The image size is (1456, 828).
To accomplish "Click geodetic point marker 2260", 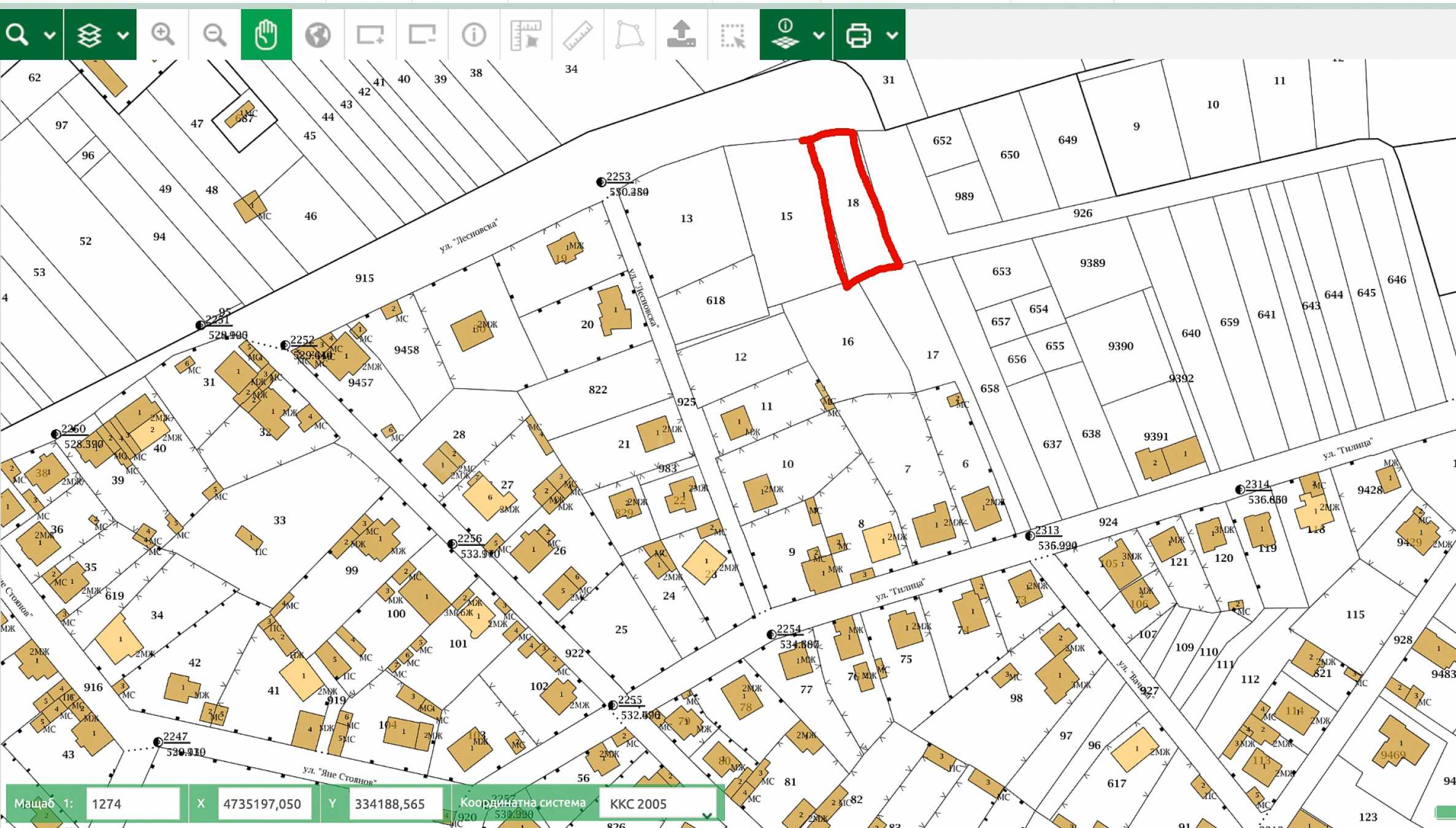I will tap(56, 434).
